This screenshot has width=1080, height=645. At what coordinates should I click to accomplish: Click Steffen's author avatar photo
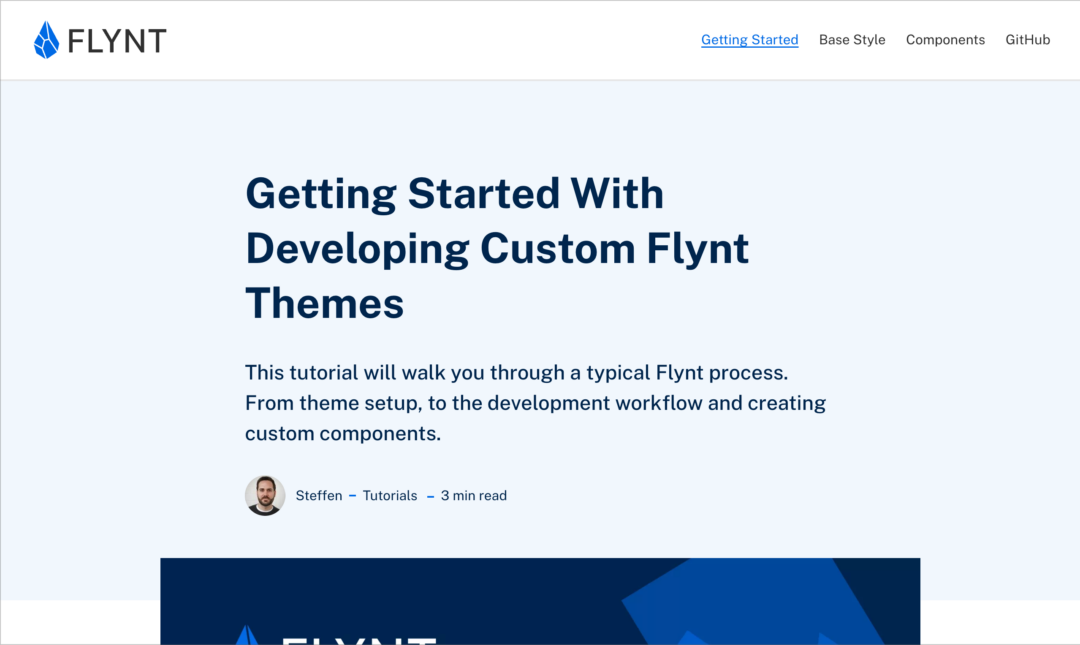(x=265, y=495)
